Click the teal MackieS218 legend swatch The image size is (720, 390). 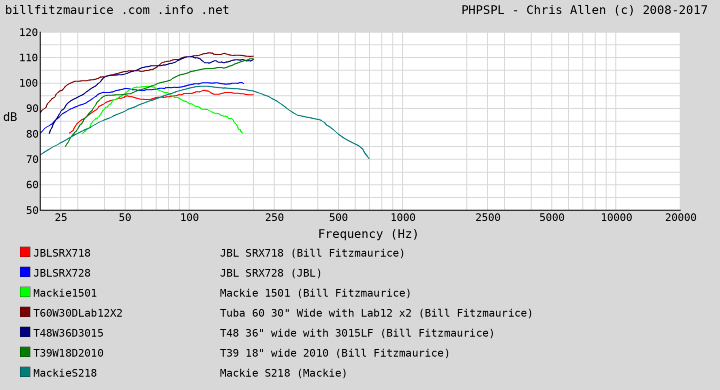click(x=25, y=372)
